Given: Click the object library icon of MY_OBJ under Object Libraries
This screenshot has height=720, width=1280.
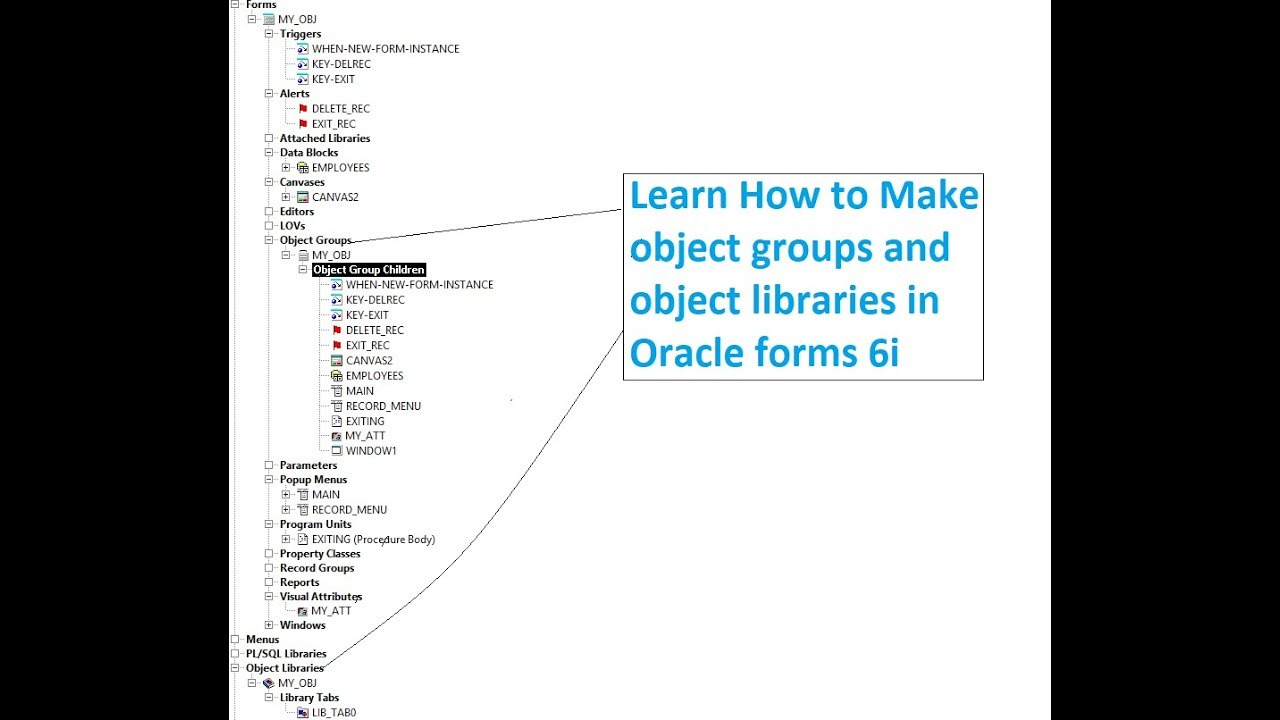Looking at the screenshot, I should point(268,683).
